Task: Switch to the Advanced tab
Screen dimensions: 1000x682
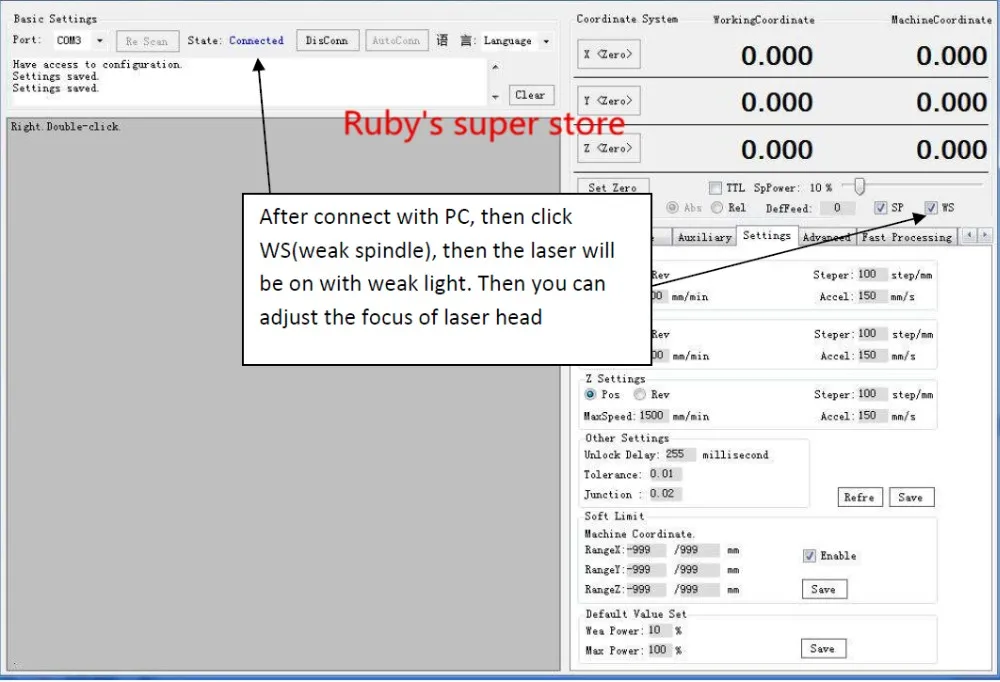Action: [827, 237]
